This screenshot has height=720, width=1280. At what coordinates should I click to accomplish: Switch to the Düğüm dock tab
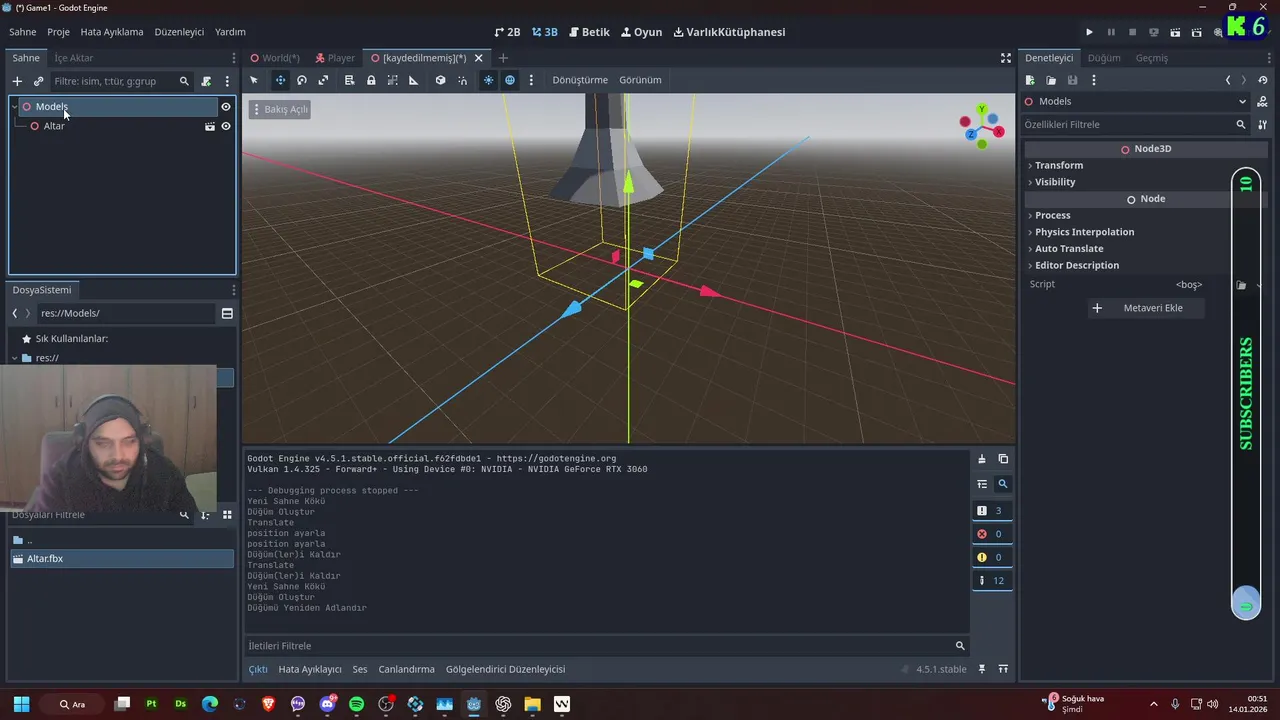[x=1104, y=58]
